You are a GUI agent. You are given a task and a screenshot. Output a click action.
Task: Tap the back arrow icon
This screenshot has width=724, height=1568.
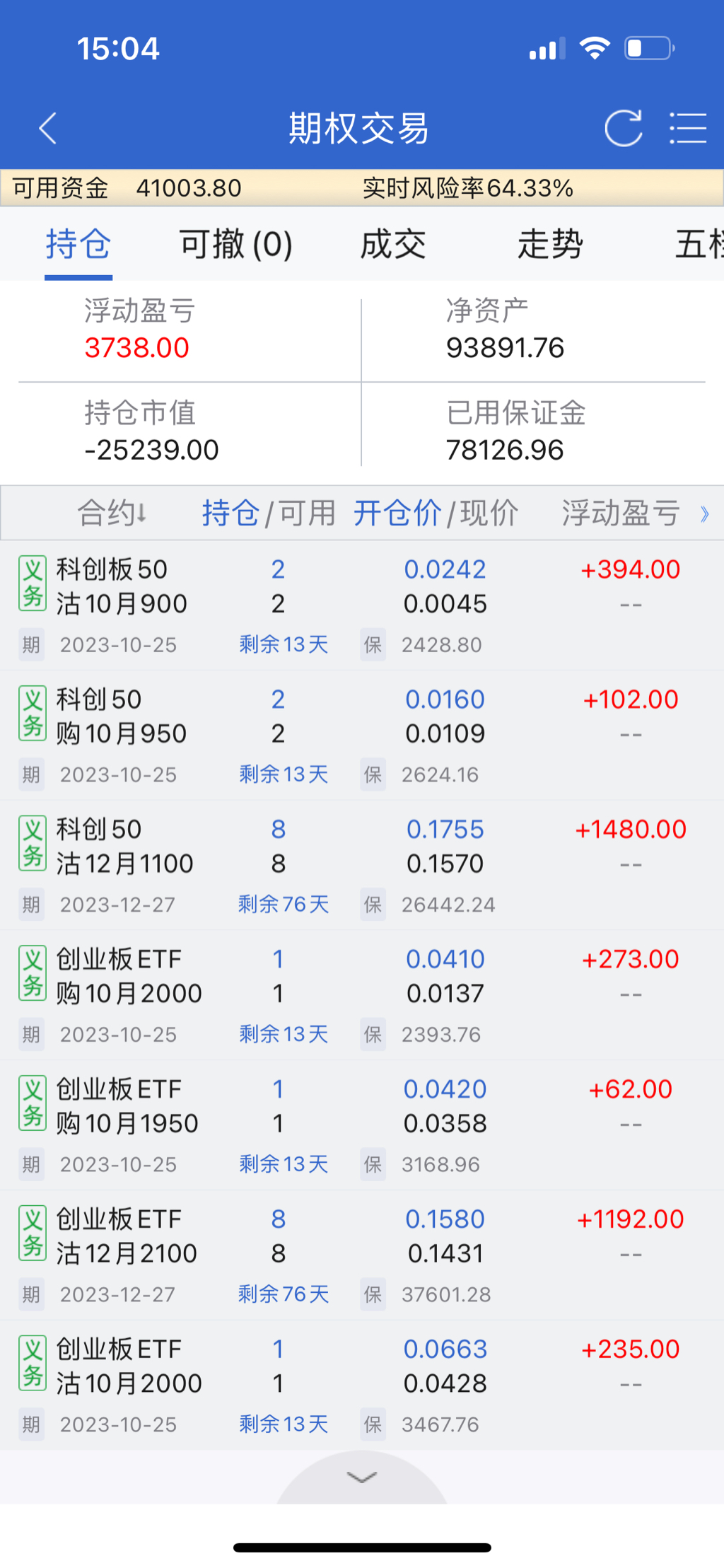pos(48,128)
